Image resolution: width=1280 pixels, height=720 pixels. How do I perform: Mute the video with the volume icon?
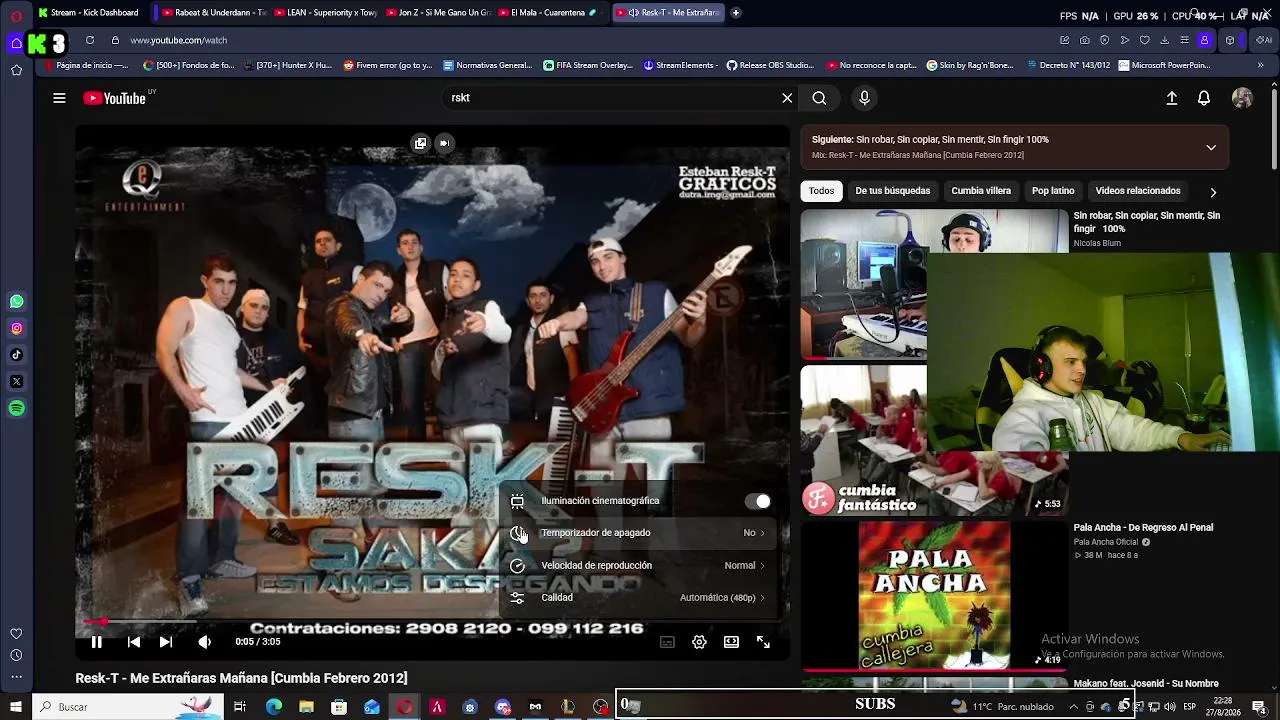point(204,642)
